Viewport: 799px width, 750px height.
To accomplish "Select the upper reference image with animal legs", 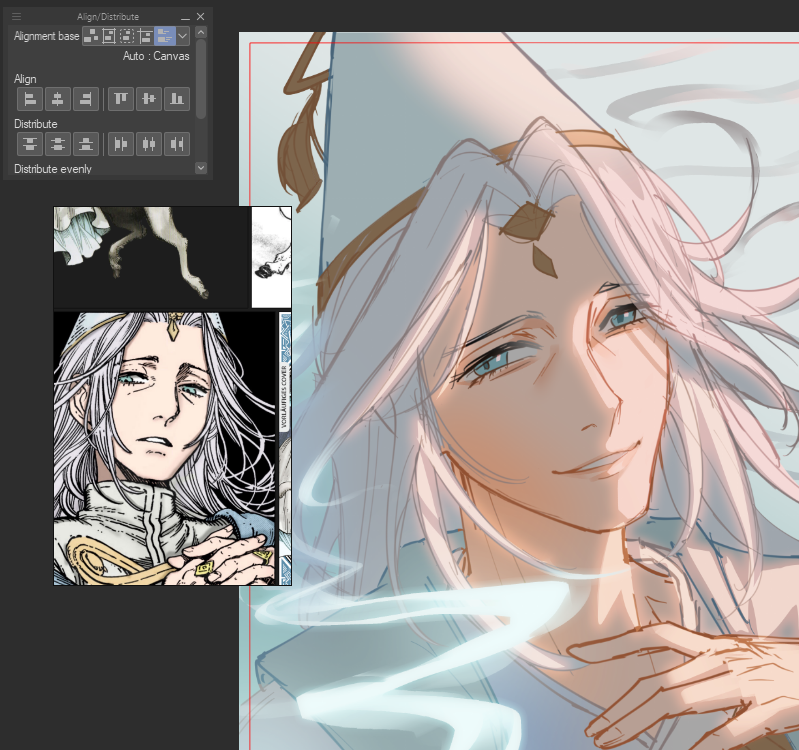I will (151, 257).
